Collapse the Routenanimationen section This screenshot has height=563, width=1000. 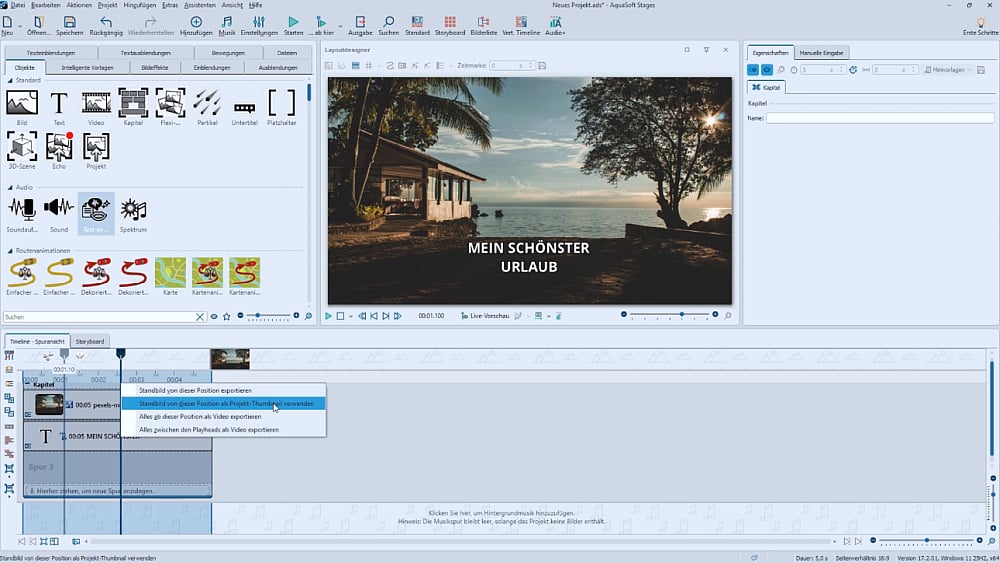point(9,250)
